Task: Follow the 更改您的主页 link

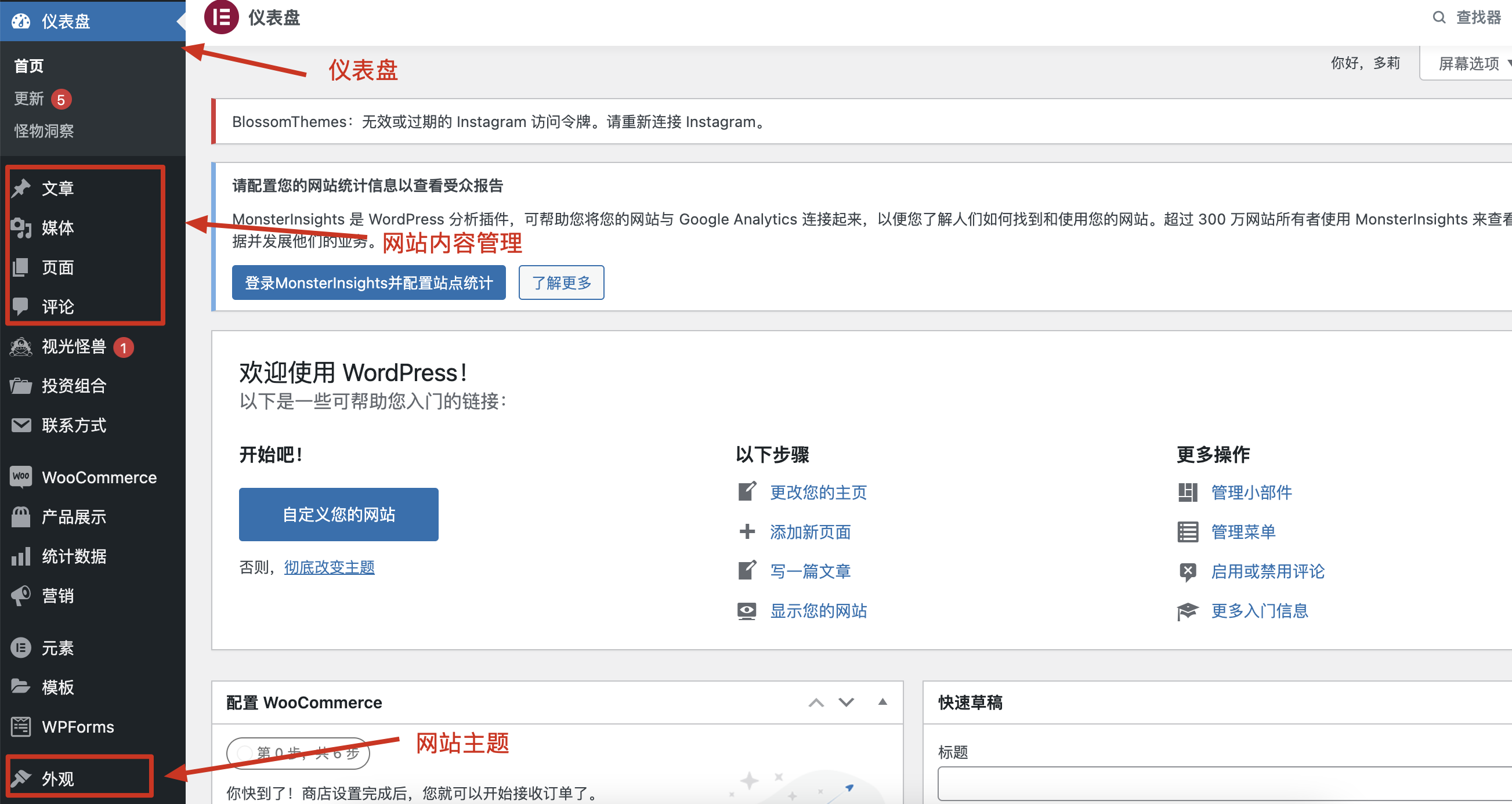Action: (818, 492)
